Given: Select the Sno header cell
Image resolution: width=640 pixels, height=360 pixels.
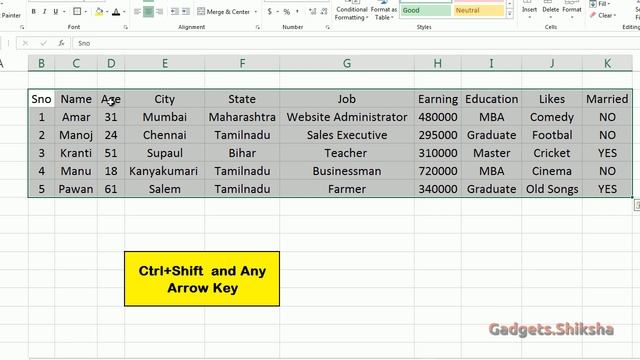Looking at the screenshot, I should click(x=41, y=99).
